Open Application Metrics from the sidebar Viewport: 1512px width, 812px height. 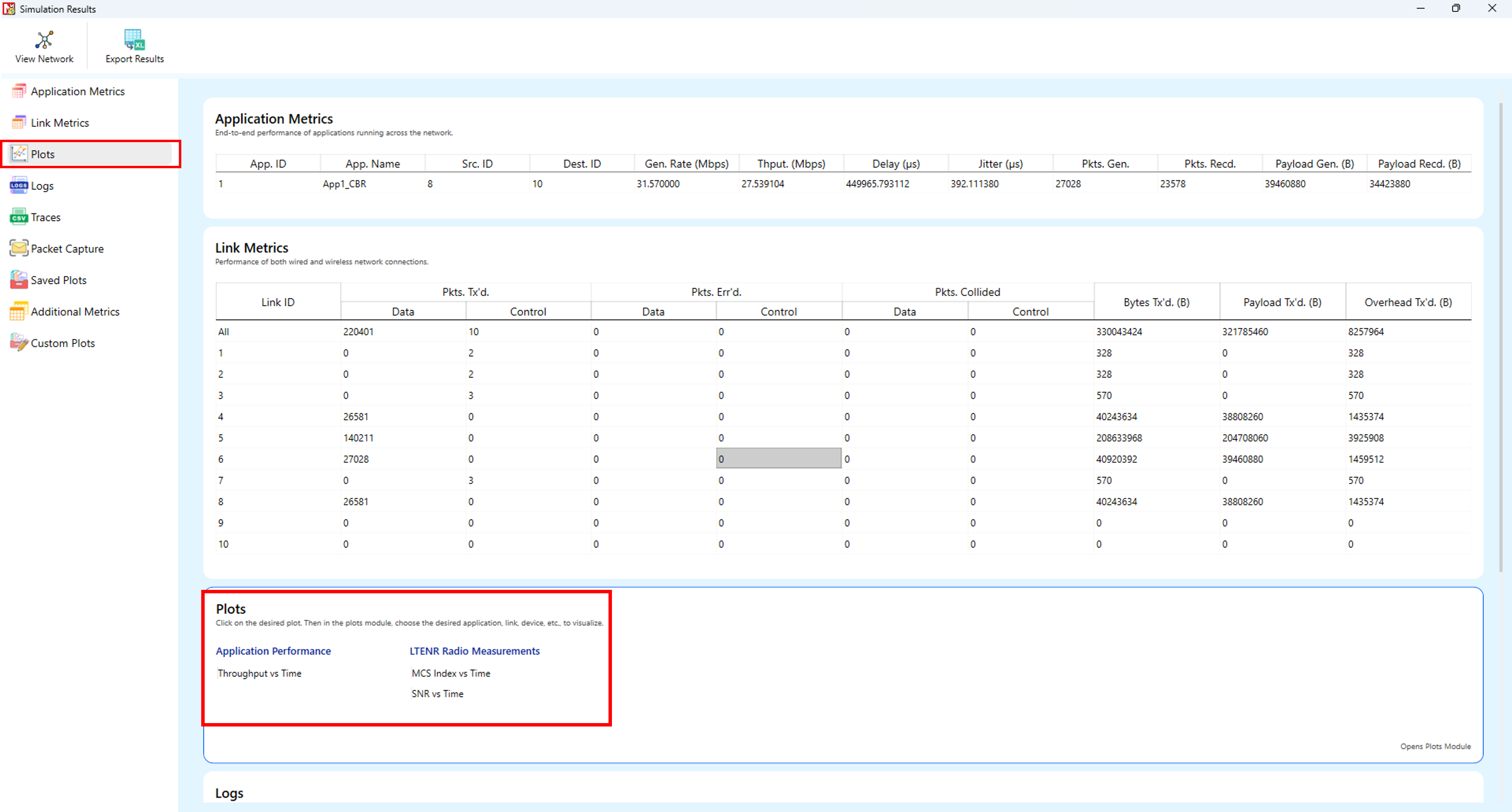pos(77,92)
